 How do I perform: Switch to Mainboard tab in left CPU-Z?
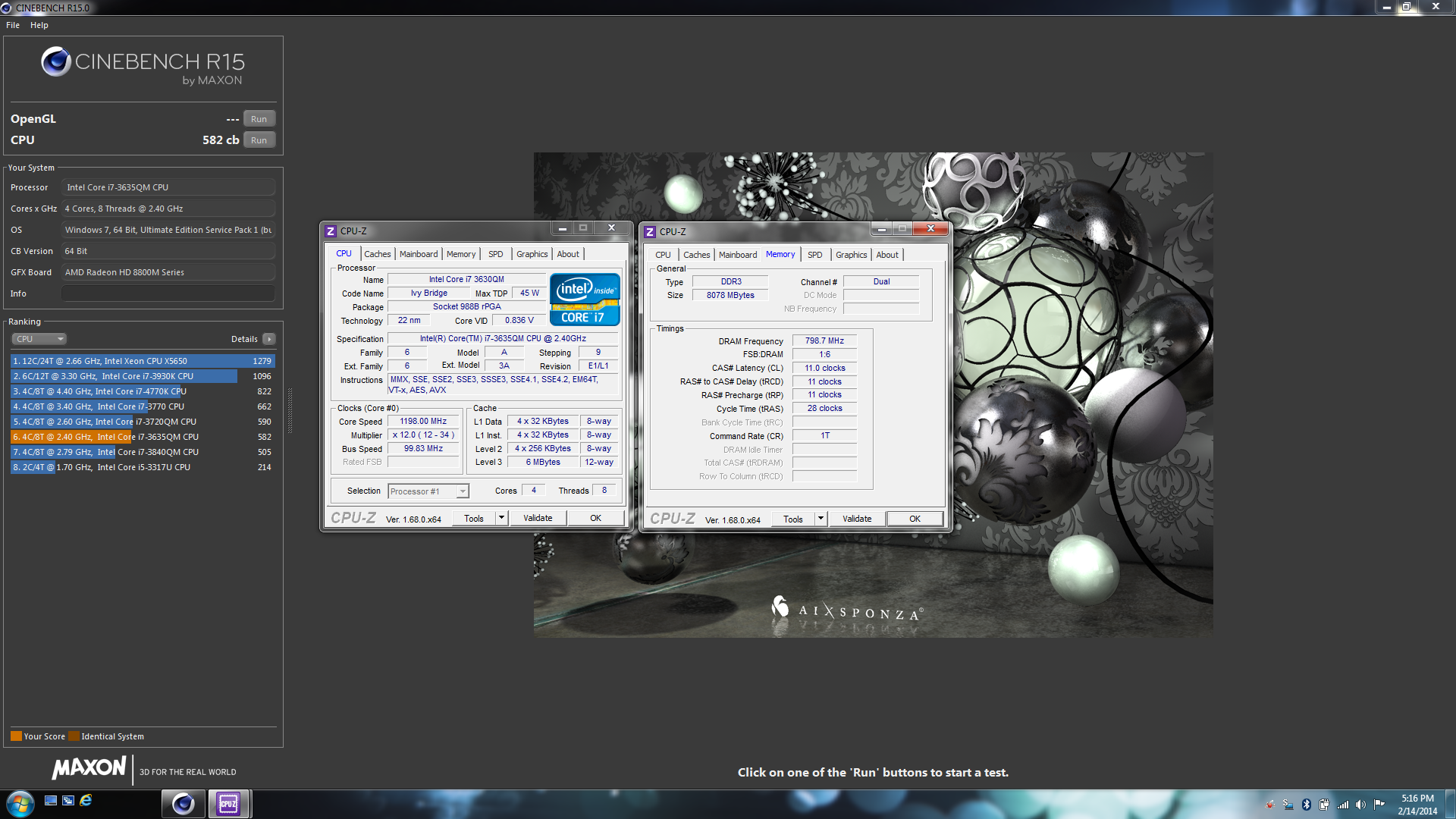pyautogui.click(x=419, y=255)
